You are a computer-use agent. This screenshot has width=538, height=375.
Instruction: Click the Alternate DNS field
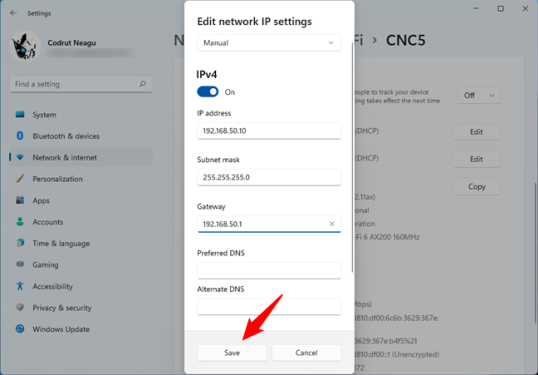click(269, 307)
